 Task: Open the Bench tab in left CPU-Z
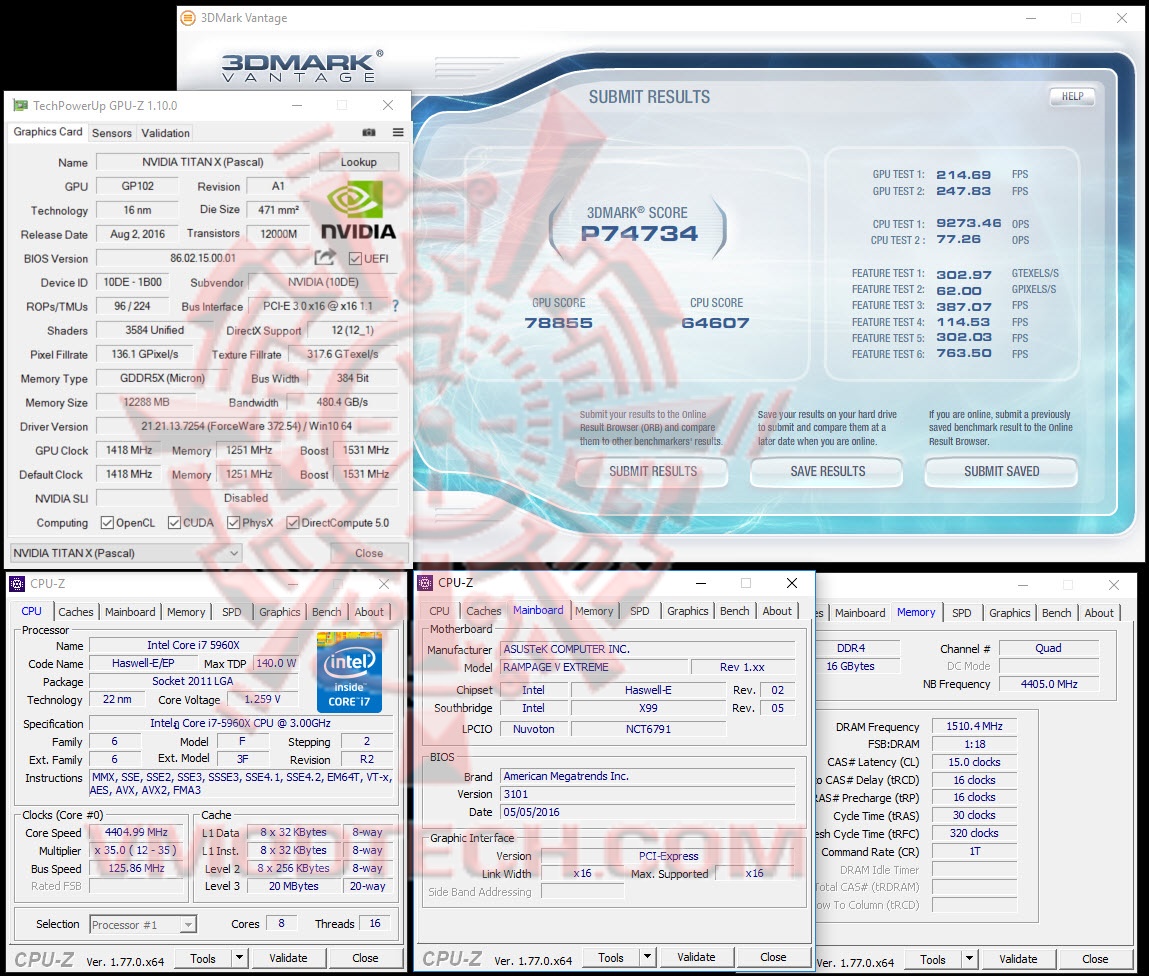(x=327, y=612)
